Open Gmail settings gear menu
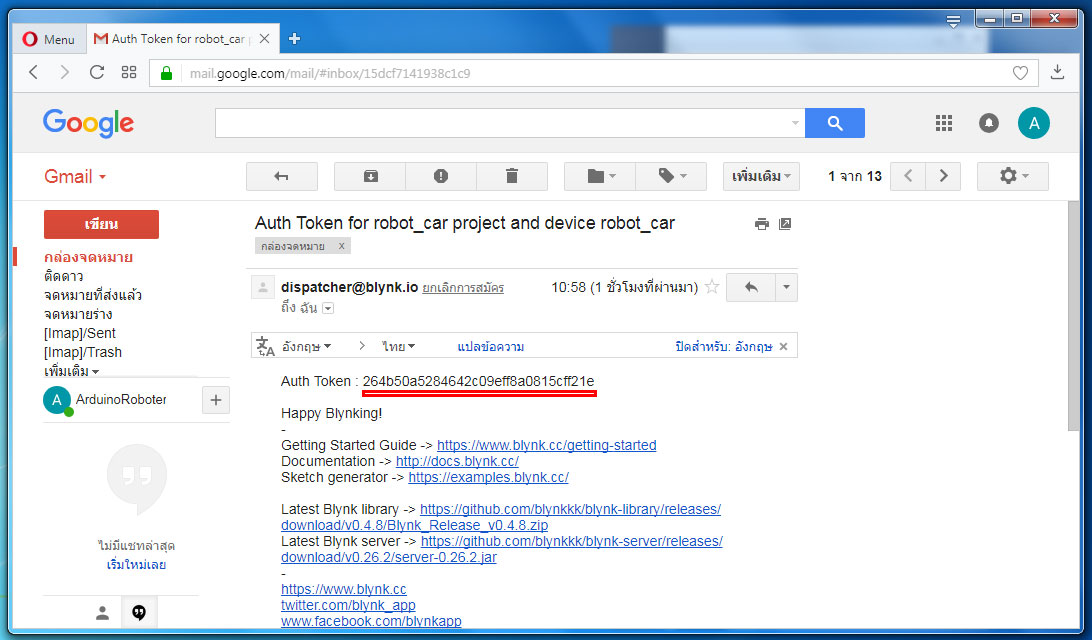Image resolution: width=1092 pixels, height=640 pixels. [1013, 176]
